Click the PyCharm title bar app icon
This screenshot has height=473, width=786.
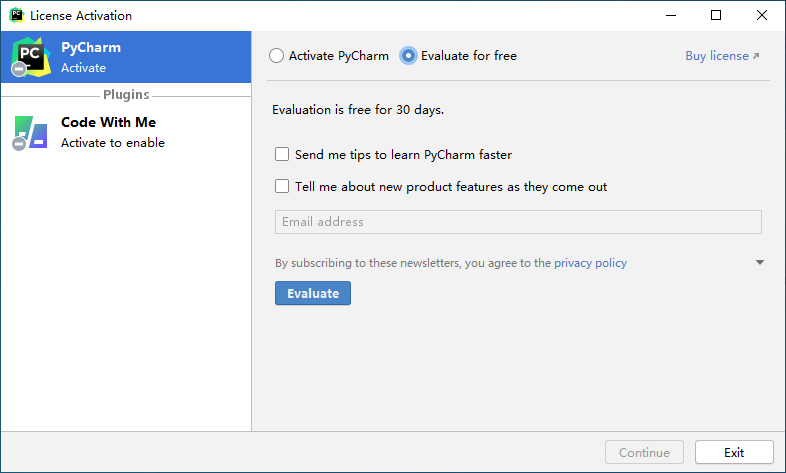[17, 15]
